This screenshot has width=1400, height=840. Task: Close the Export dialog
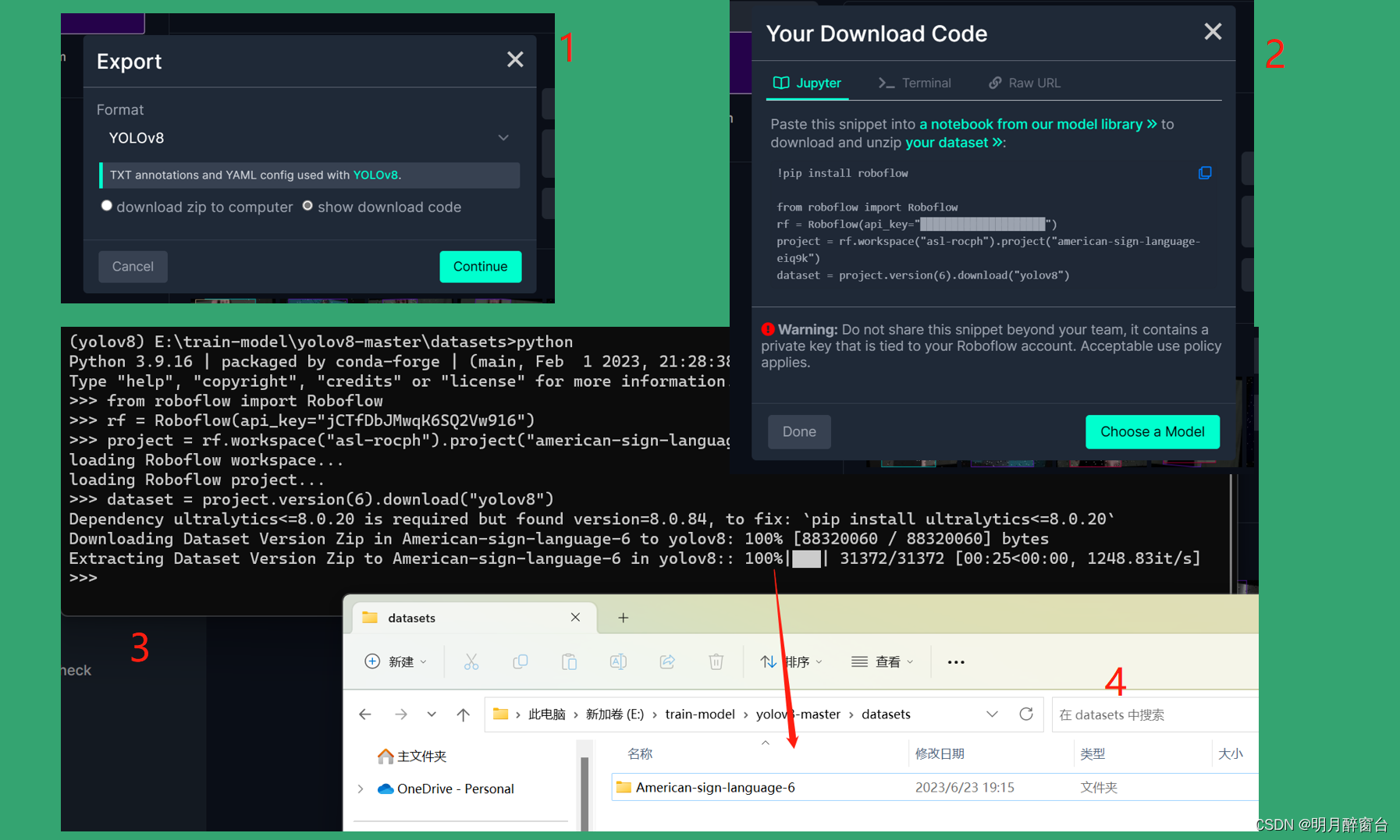coord(515,60)
